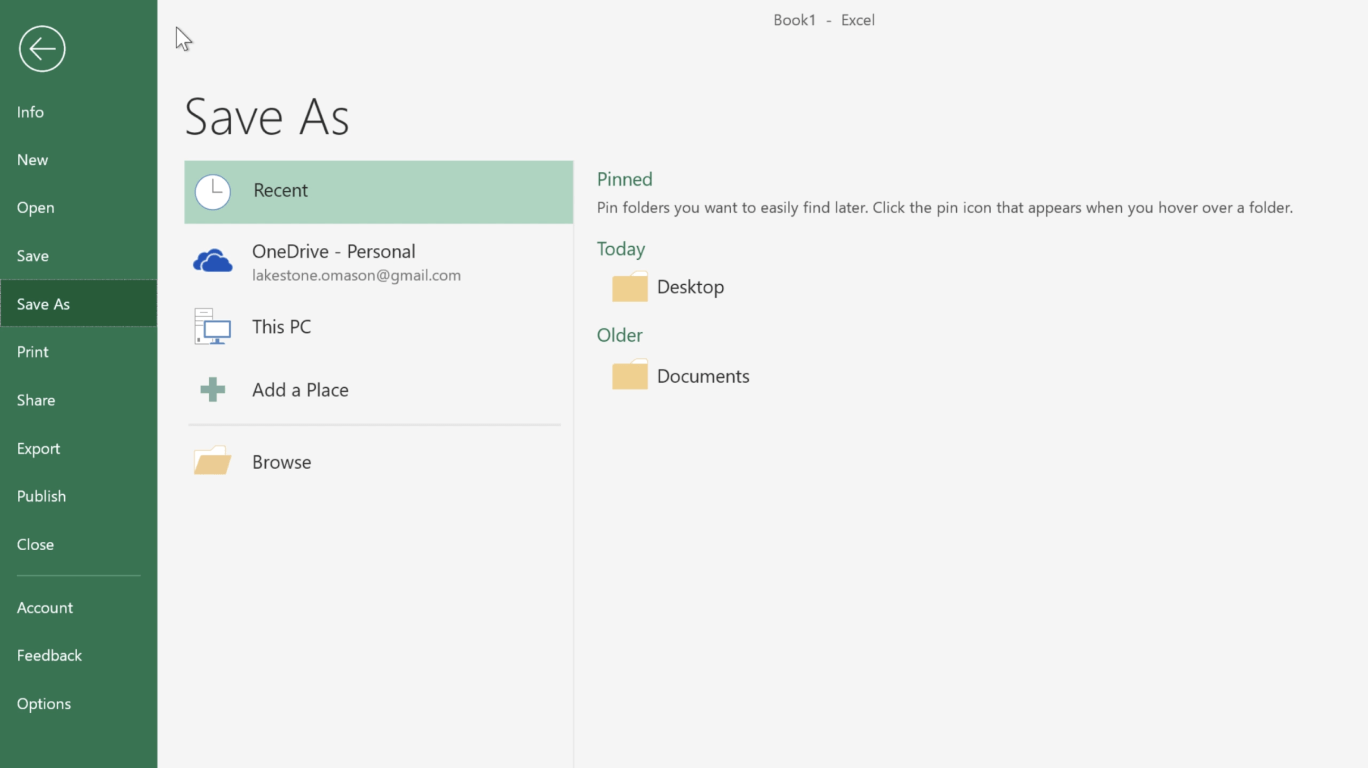This screenshot has width=1368, height=768.
Task: Click the Book1 - Excel window title
Action: point(824,20)
